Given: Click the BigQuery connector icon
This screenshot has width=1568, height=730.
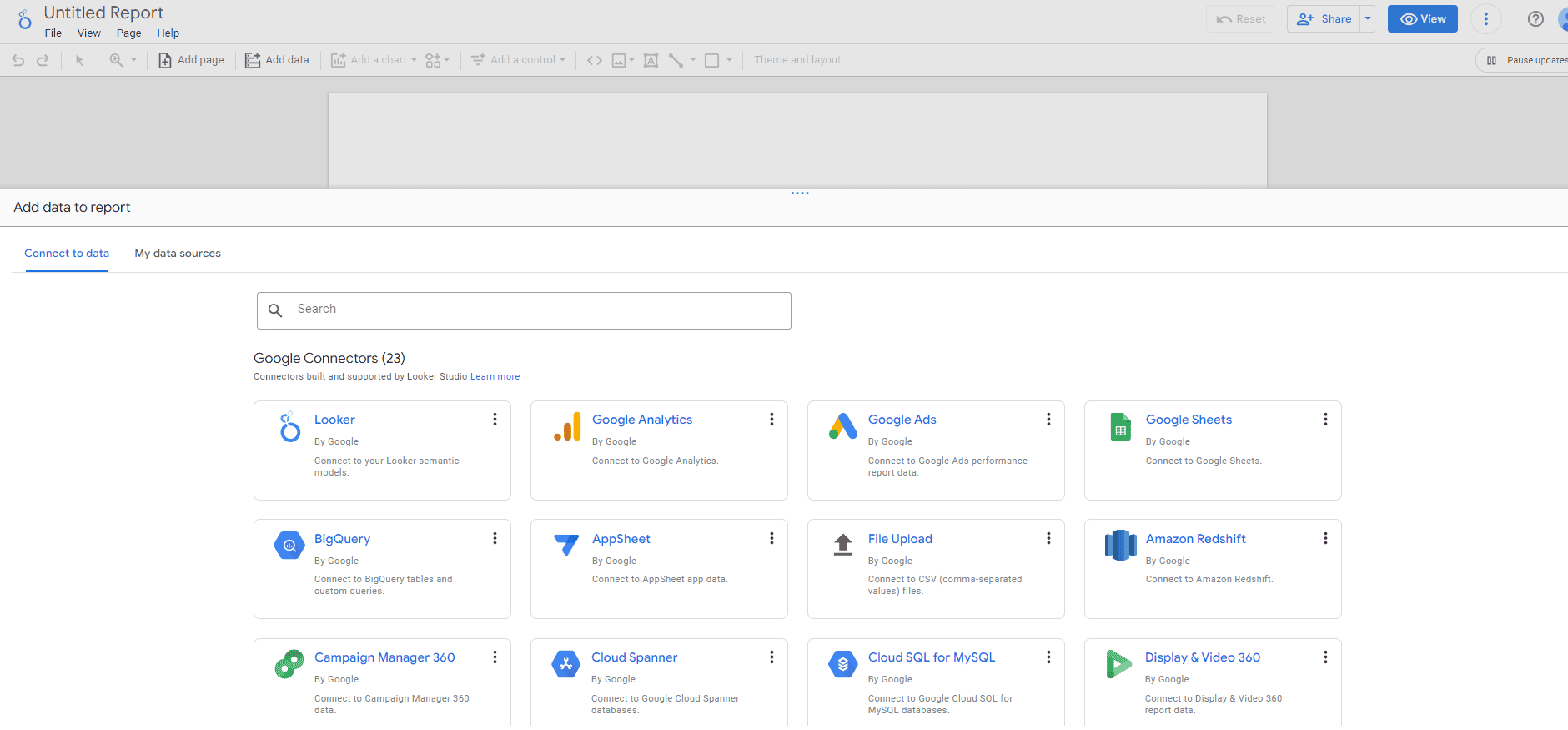Looking at the screenshot, I should point(289,546).
